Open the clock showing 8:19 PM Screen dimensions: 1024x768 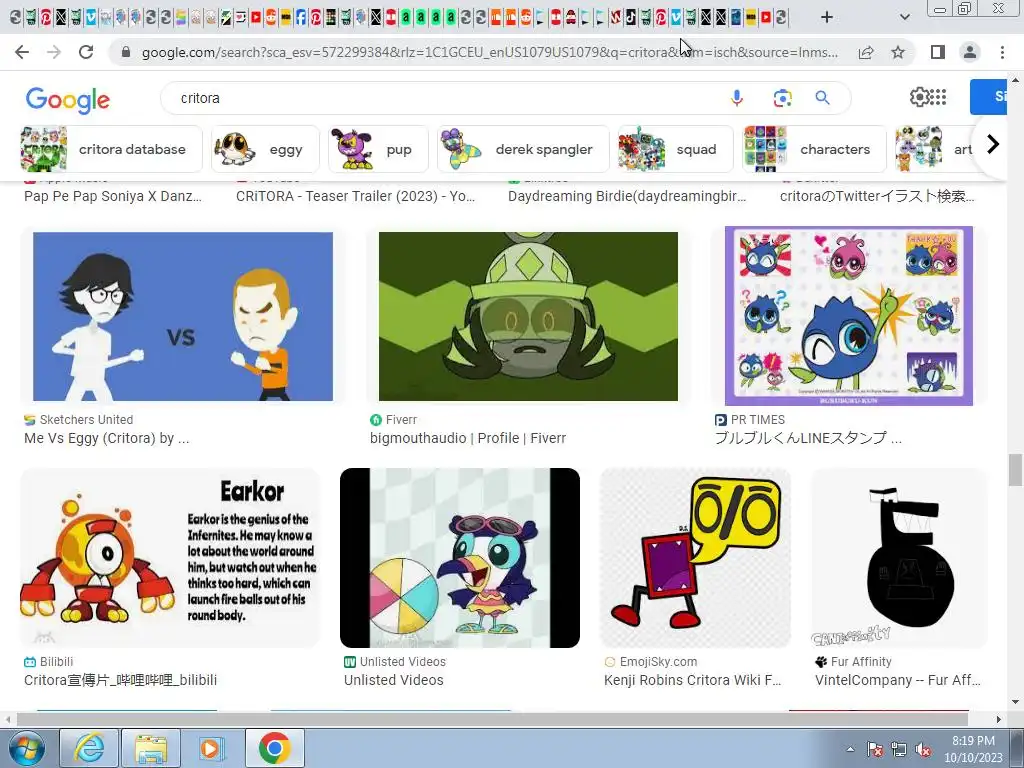[x=973, y=749]
